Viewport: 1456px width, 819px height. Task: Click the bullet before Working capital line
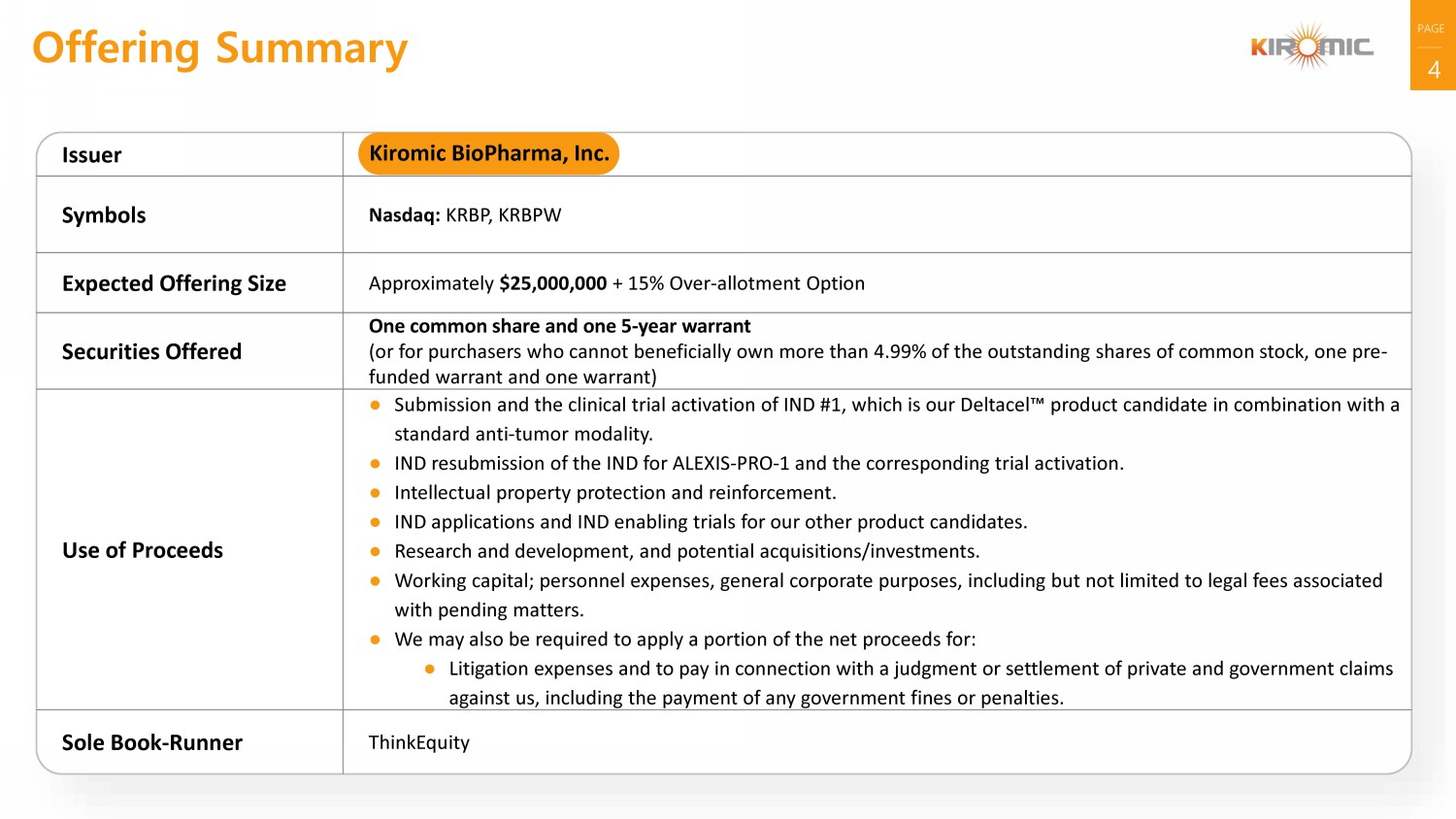coord(376,581)
